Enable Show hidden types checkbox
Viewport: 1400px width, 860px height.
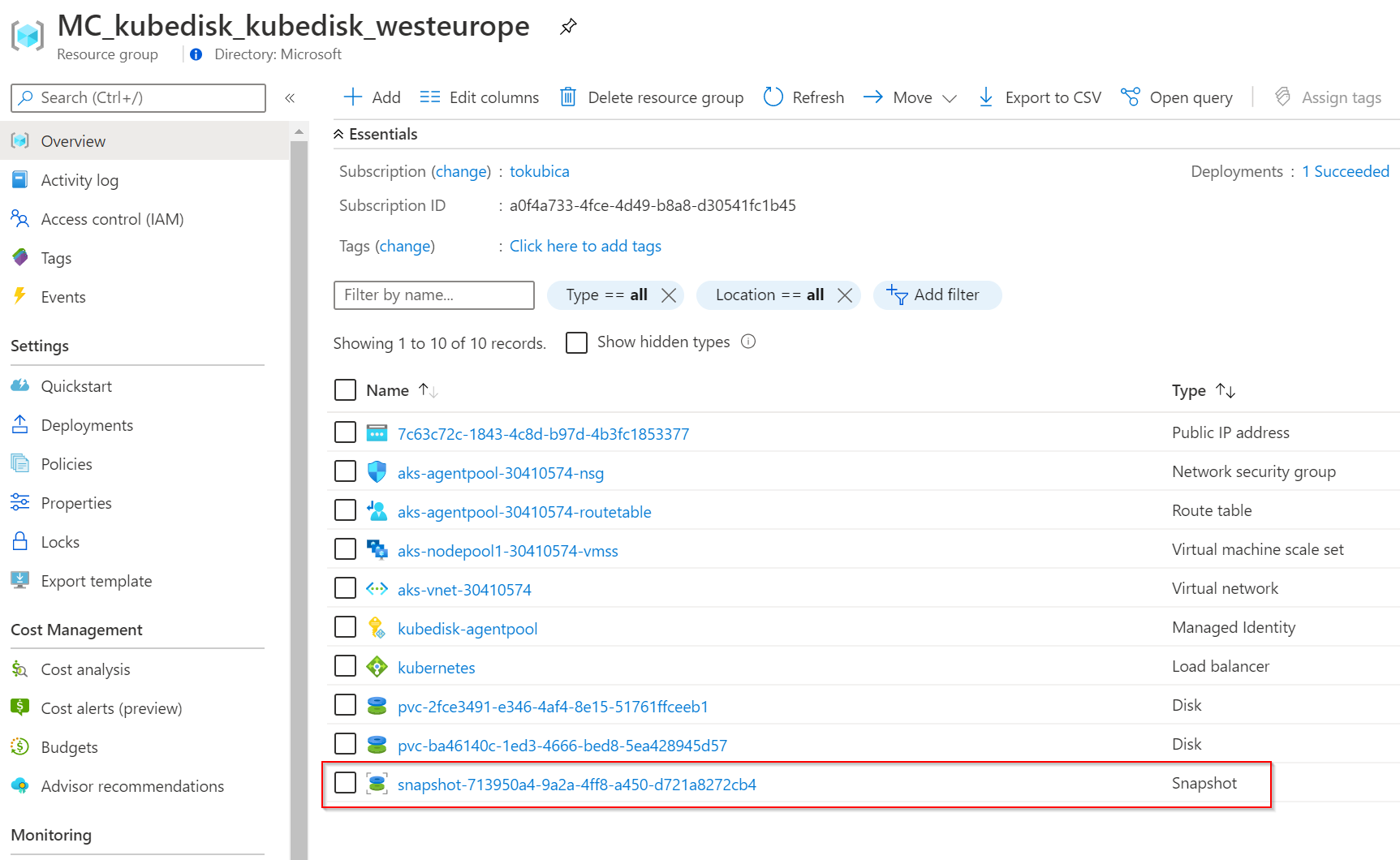tap(576, 342)
